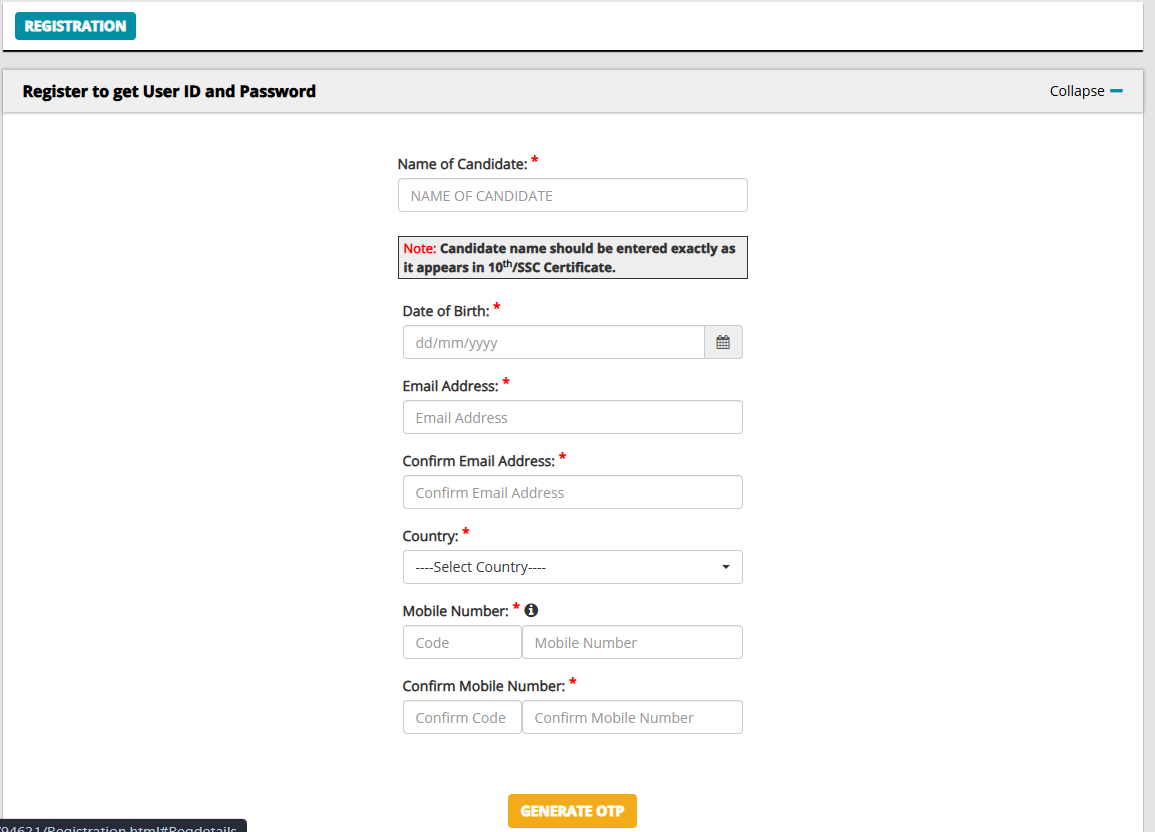The height and width of the screenshot is (832, 1155).
Task: Click the dd/mm/yyyy date field
Action: (x=553, y=342)
